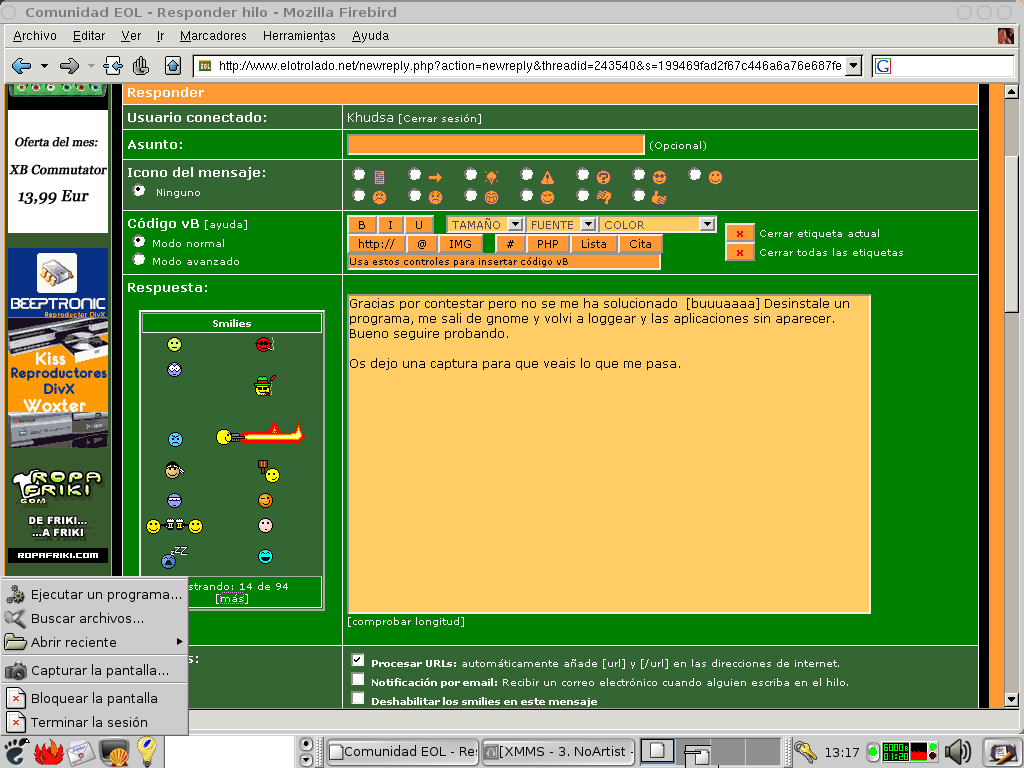Click the system monitor applet
1024x768 pixels.
pos(910,752)
